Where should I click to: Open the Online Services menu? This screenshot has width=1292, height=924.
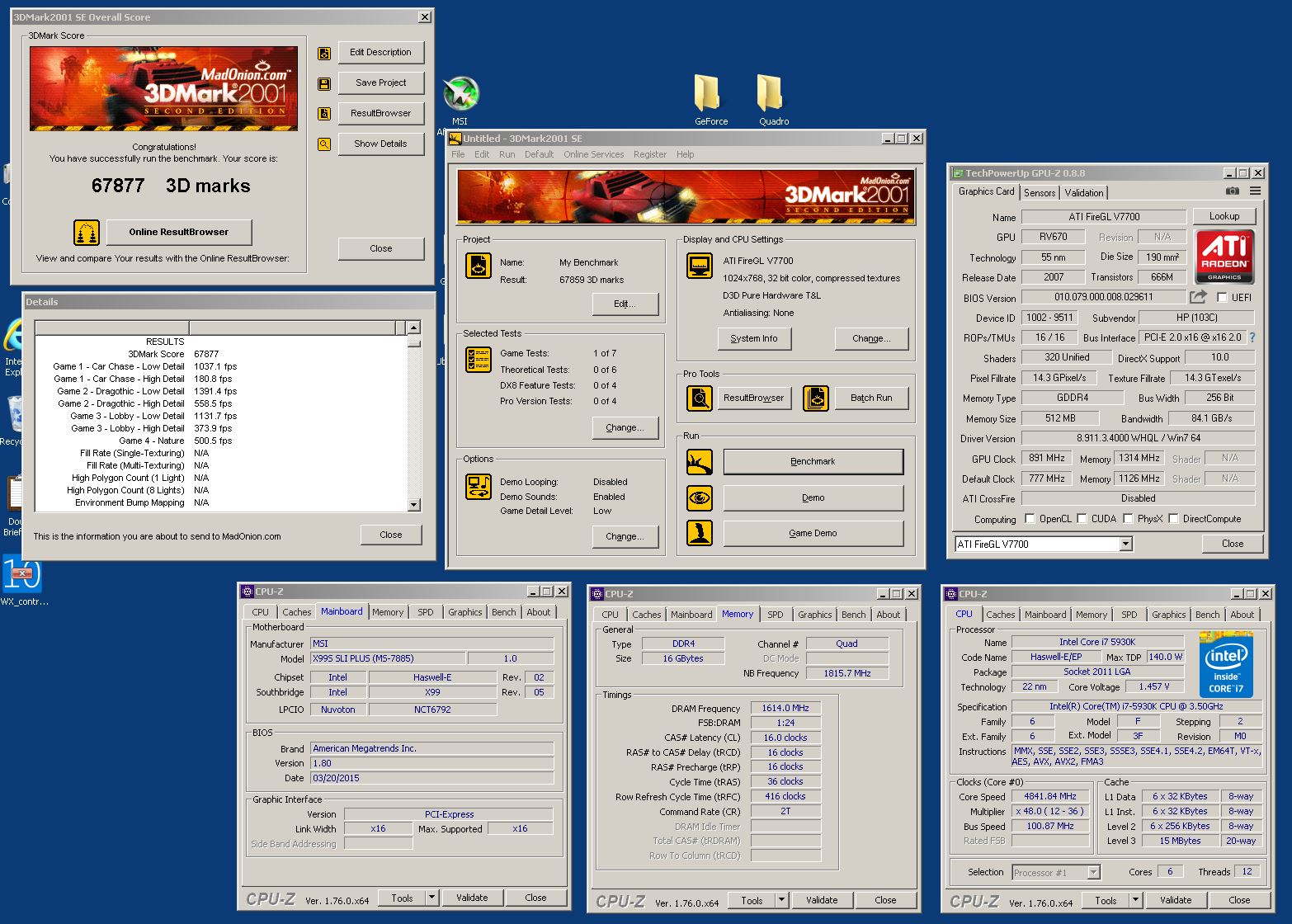(593, 154)
